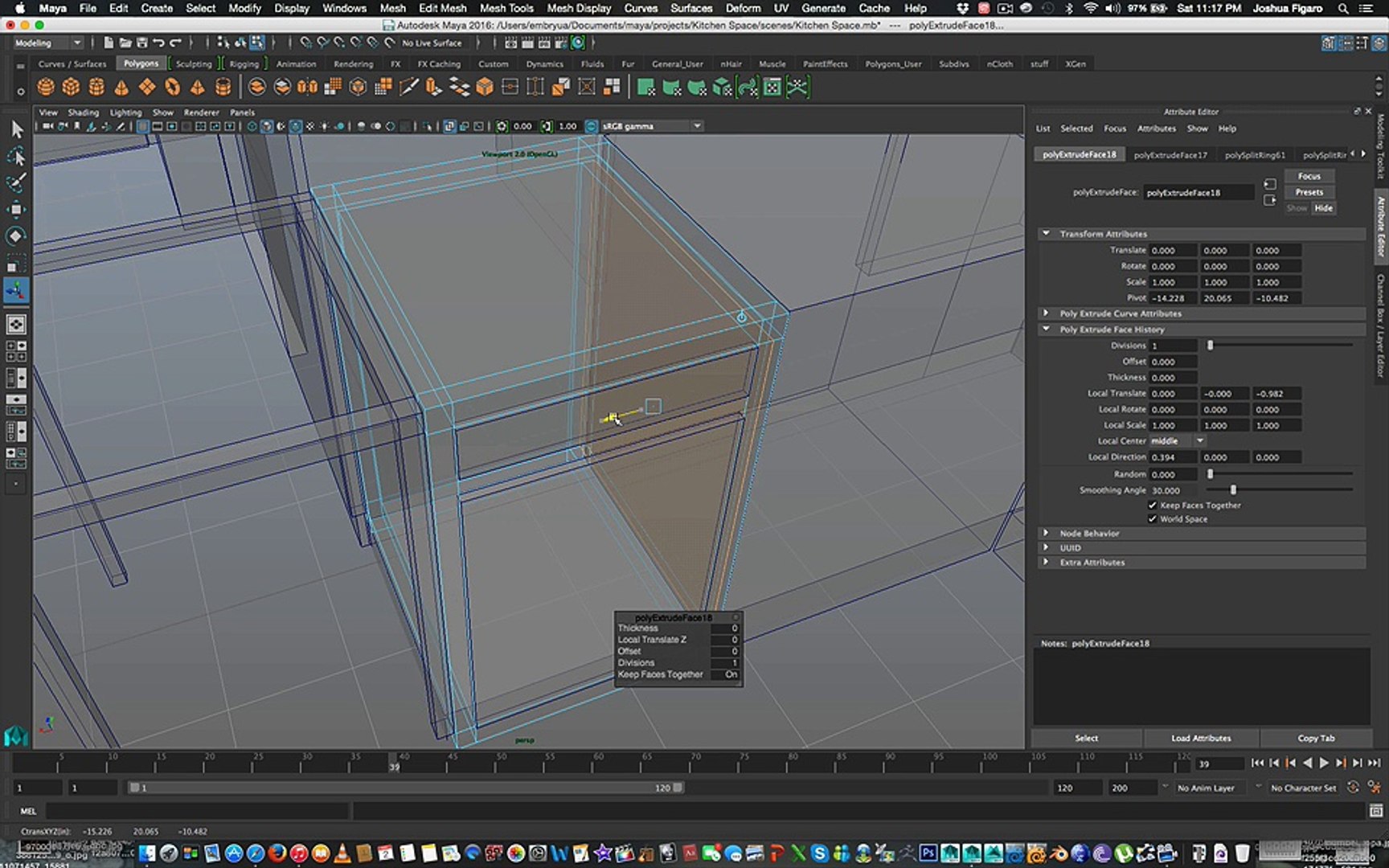Toggle the World Space checkbox

[x=1153, y=519]
